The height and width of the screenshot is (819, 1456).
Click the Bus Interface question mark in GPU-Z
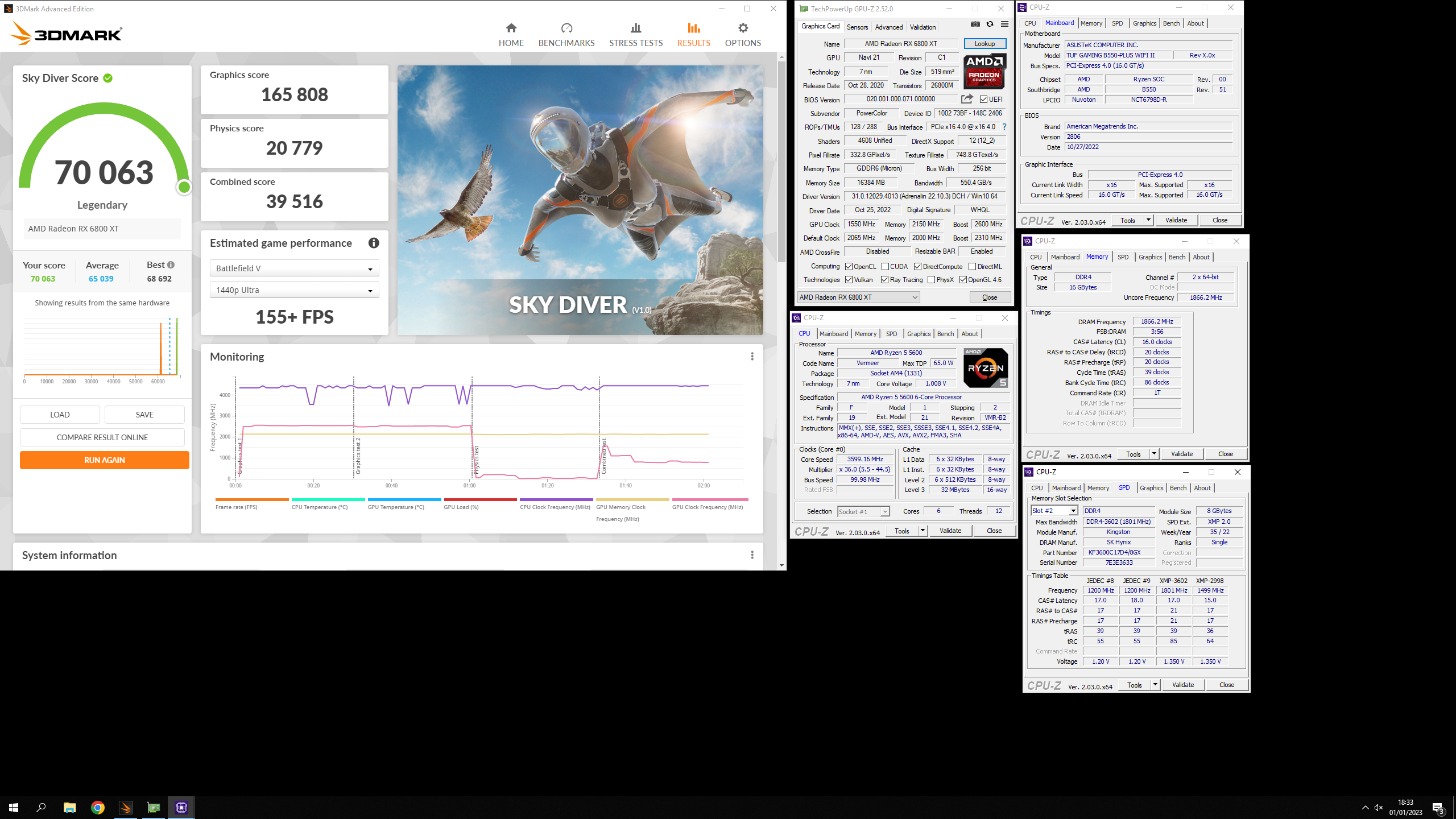[x=1004, y=127]
